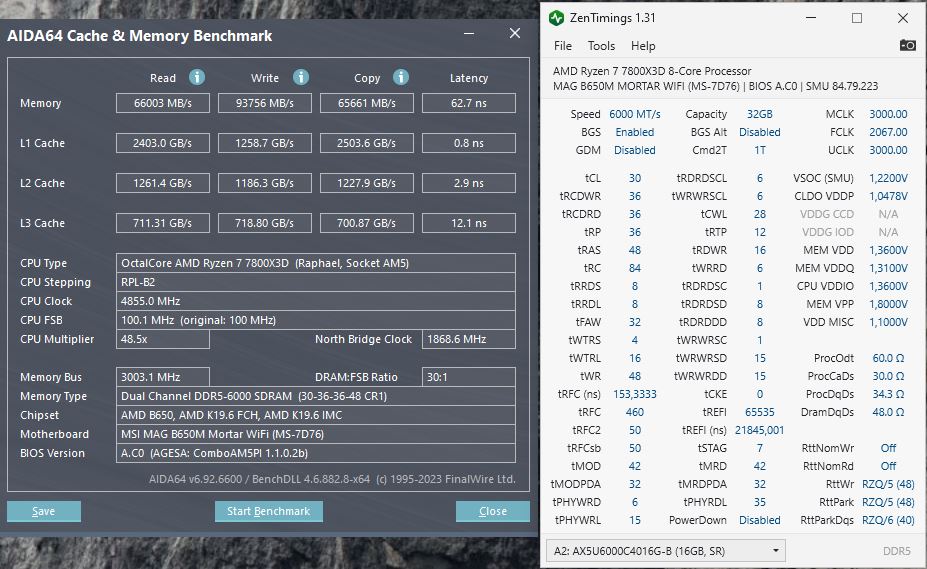This screenshot has height=569, width=927.
Task: Click ProcOdt value 60.0 Ω
Action: click(x=888, y=358)
